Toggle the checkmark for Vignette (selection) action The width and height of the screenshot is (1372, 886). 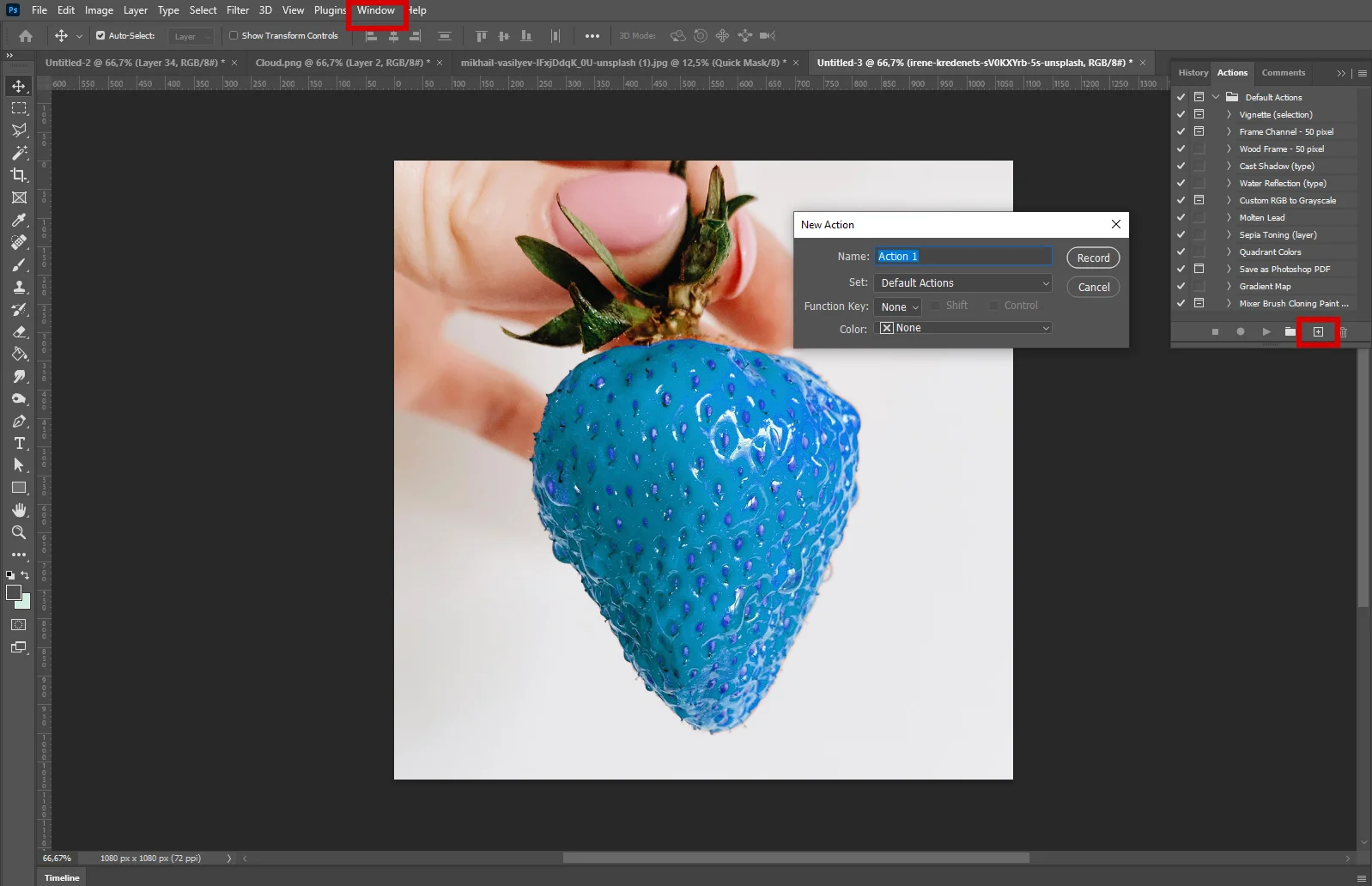tap(1181, 114)
